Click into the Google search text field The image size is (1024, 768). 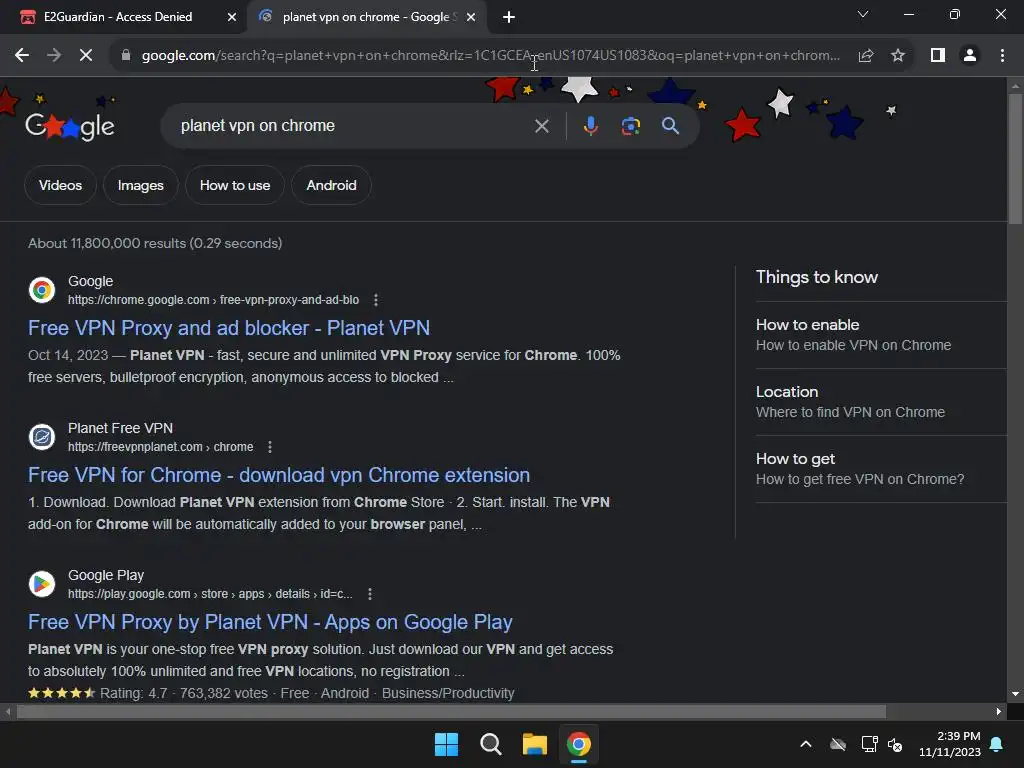(353, 126)
